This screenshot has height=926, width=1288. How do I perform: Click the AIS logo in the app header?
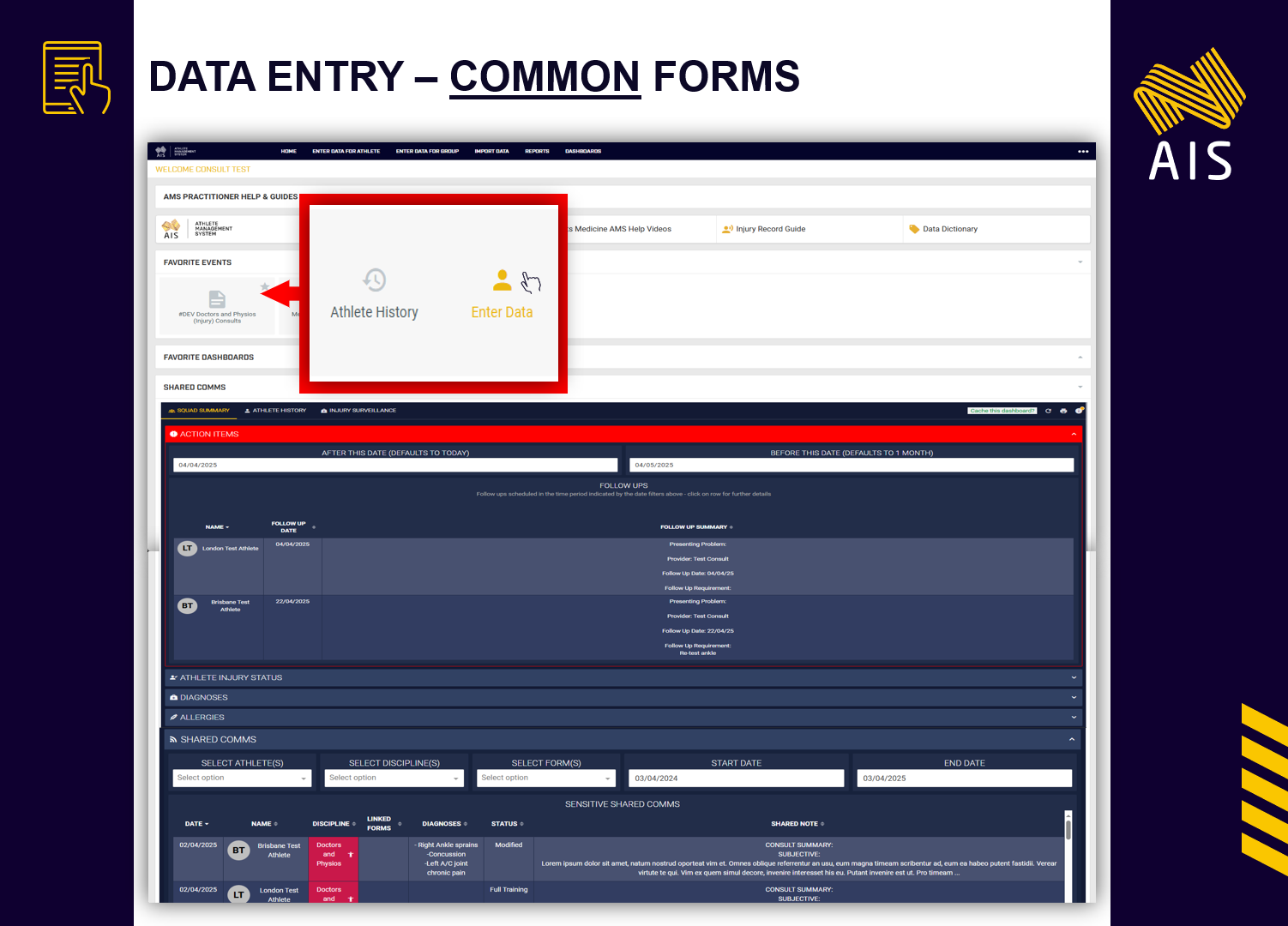(x=160, y=151)
